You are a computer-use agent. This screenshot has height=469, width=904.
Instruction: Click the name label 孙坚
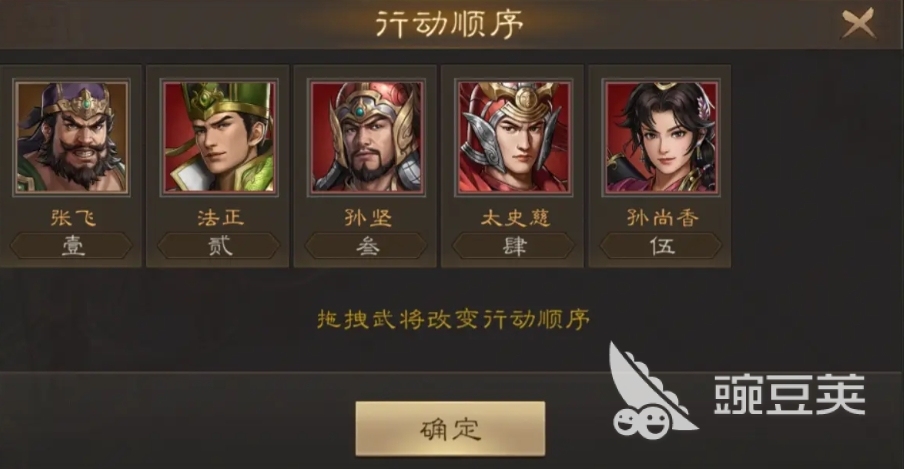pyautogui.click(x=368, y=217)
